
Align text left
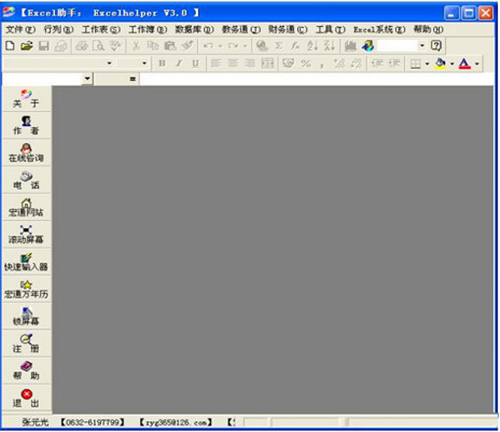point(216,63)
